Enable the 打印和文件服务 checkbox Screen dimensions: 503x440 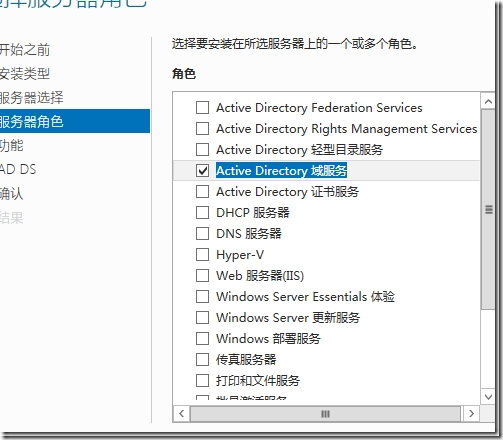tap(202, 381)
